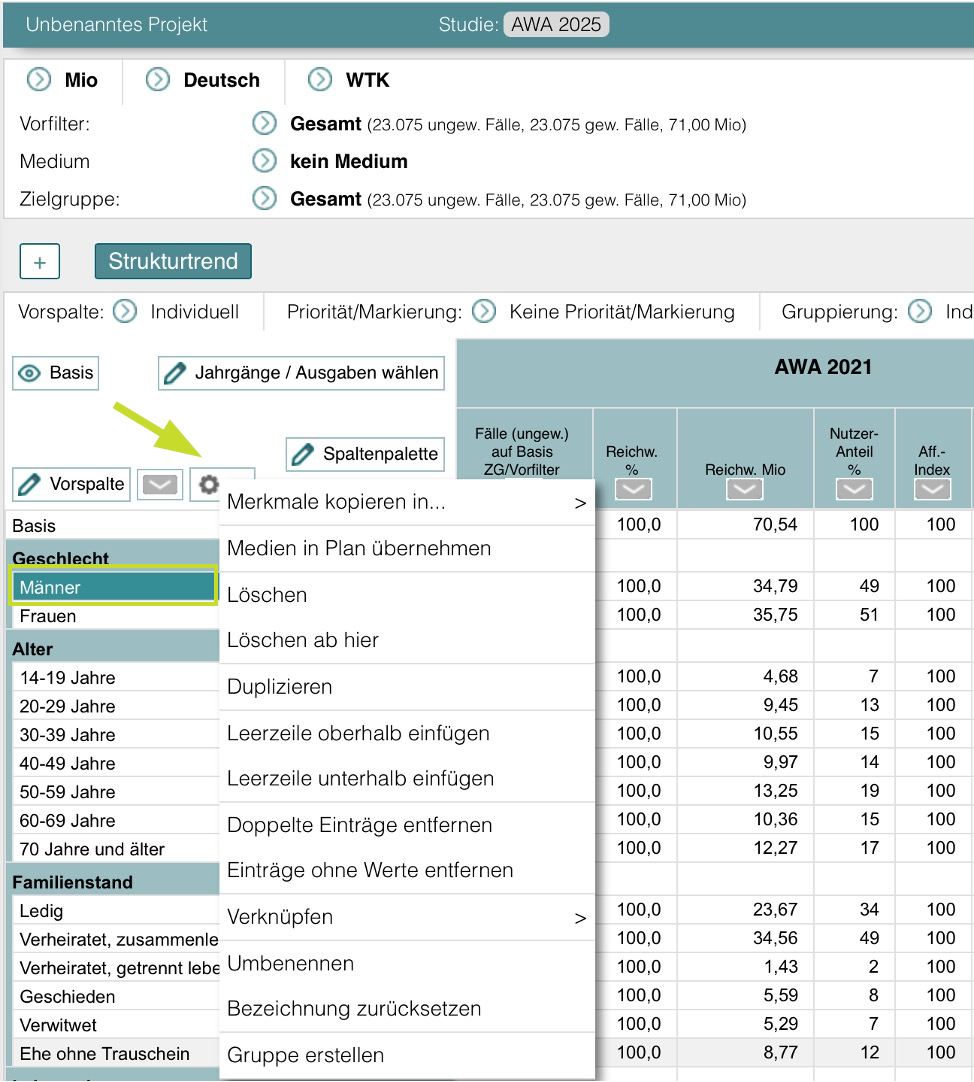Expand the Nutzer-Anteil % column dropdown
Image resolution: width=974 pixels, height=1082 pixels.
[x=853, y=488]
